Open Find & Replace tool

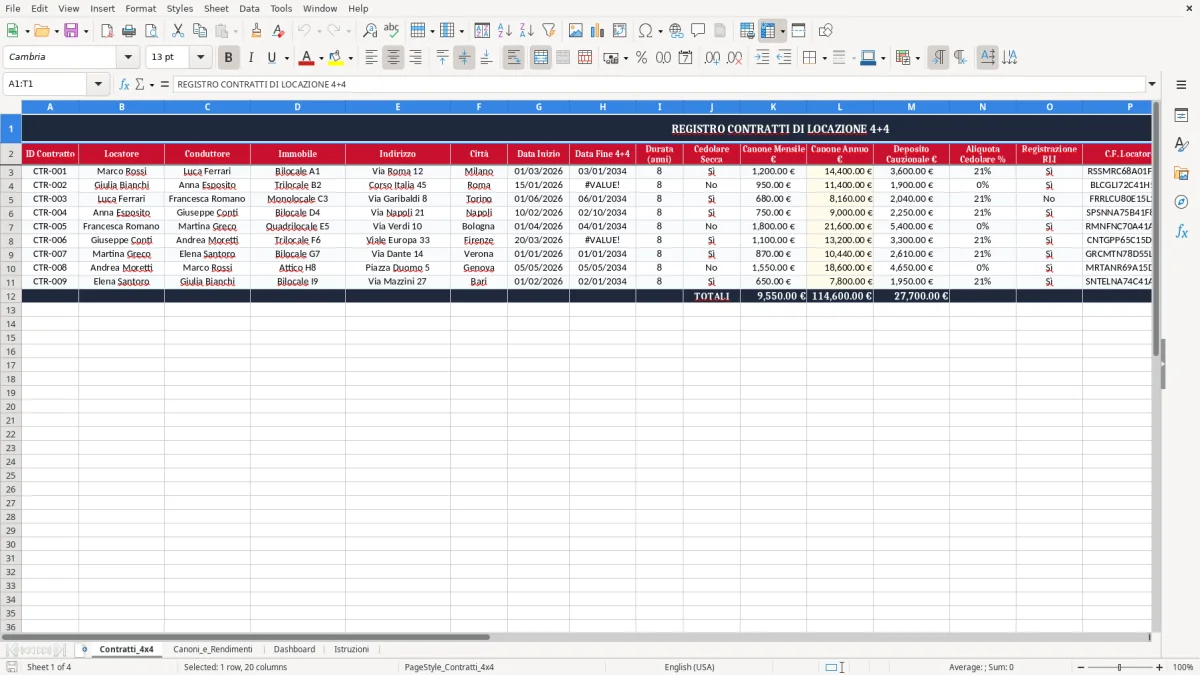click(370, 31)
